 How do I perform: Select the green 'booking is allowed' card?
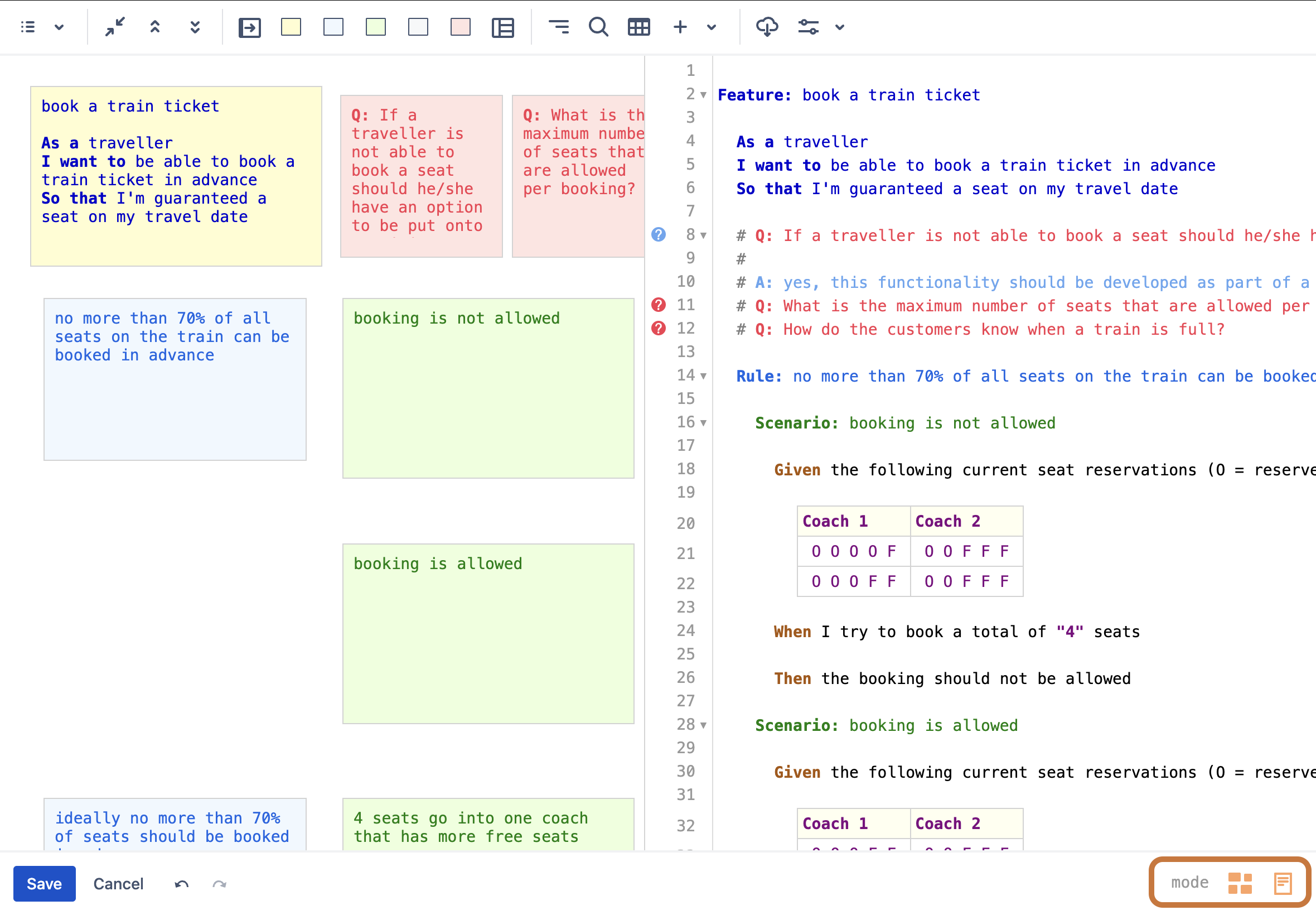click(488, 633)
